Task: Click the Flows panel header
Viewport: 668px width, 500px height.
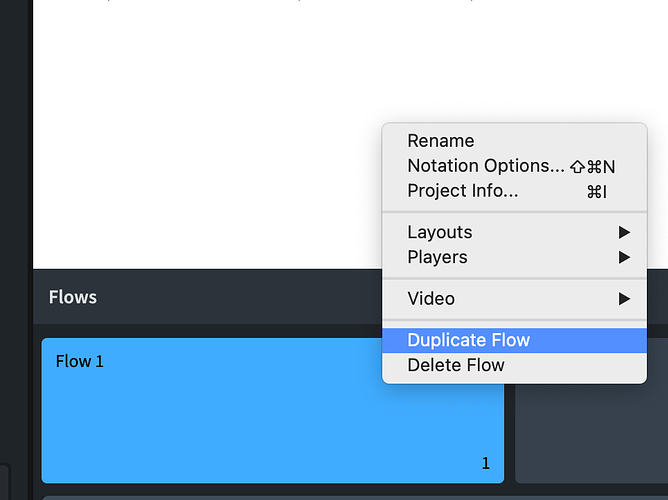Action: [73, 297]
